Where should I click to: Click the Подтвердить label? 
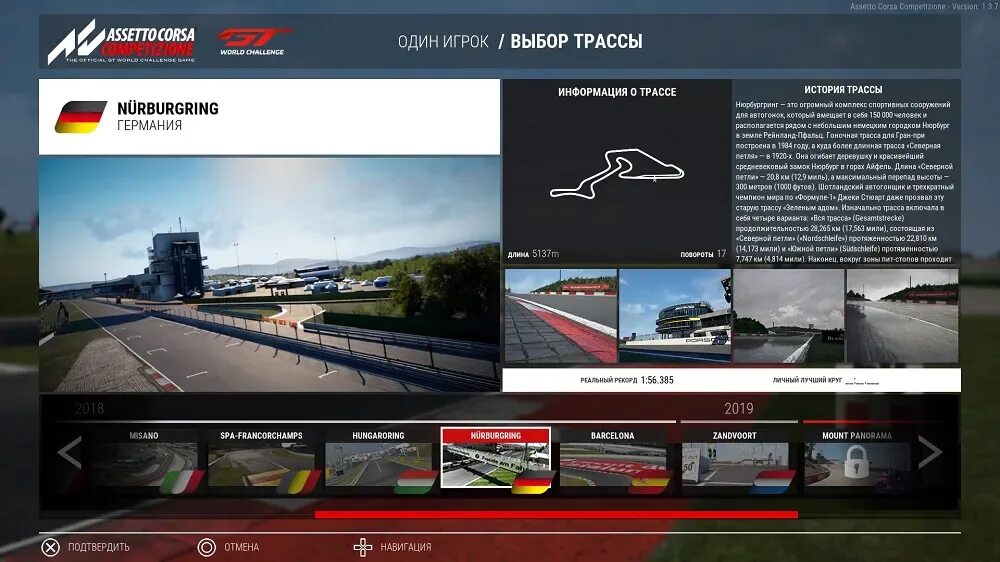click(x=99, y=547)
